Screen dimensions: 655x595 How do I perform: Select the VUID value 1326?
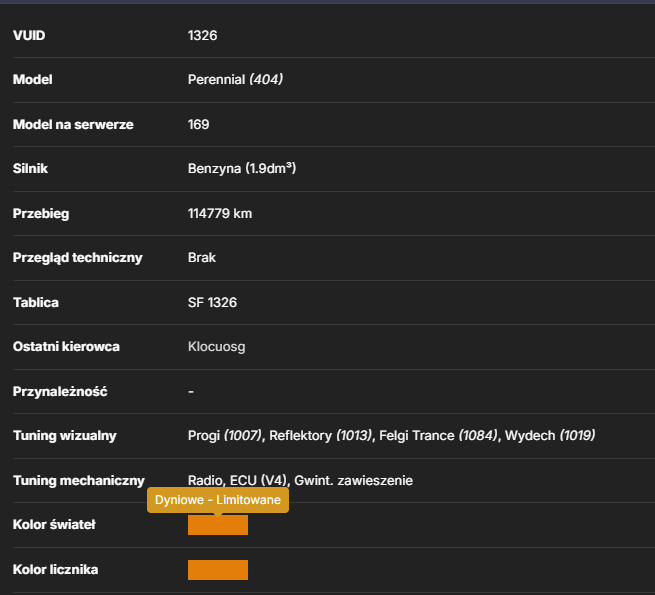pyautogui.click(x=203, y=36)
